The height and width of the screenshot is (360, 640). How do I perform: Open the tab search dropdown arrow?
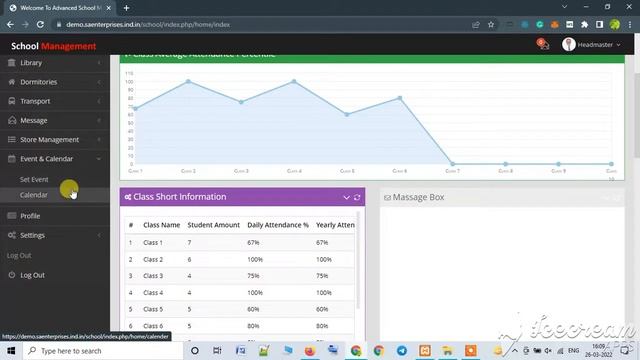coord(564,7)
